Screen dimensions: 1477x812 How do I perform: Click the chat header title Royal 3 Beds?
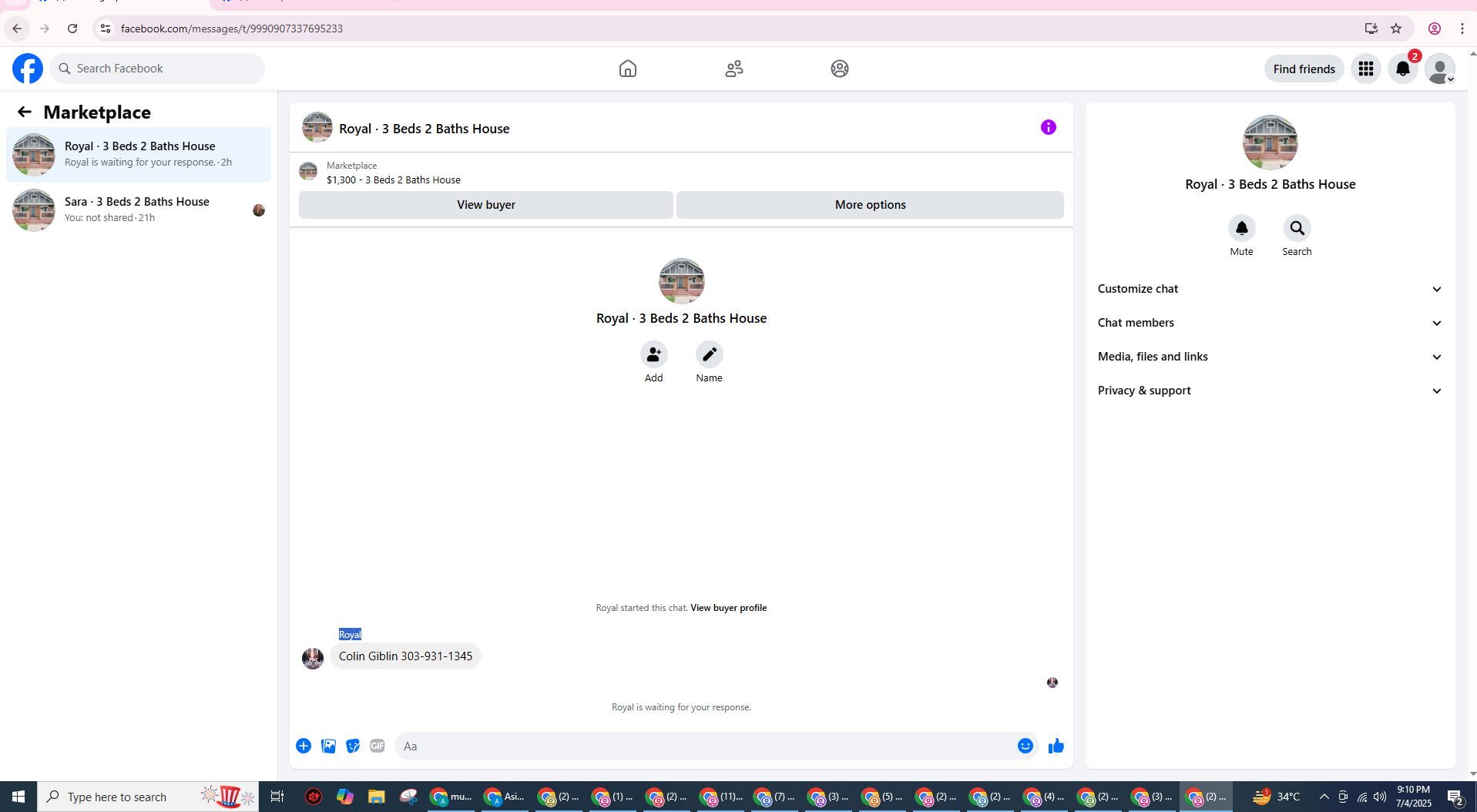425,129
